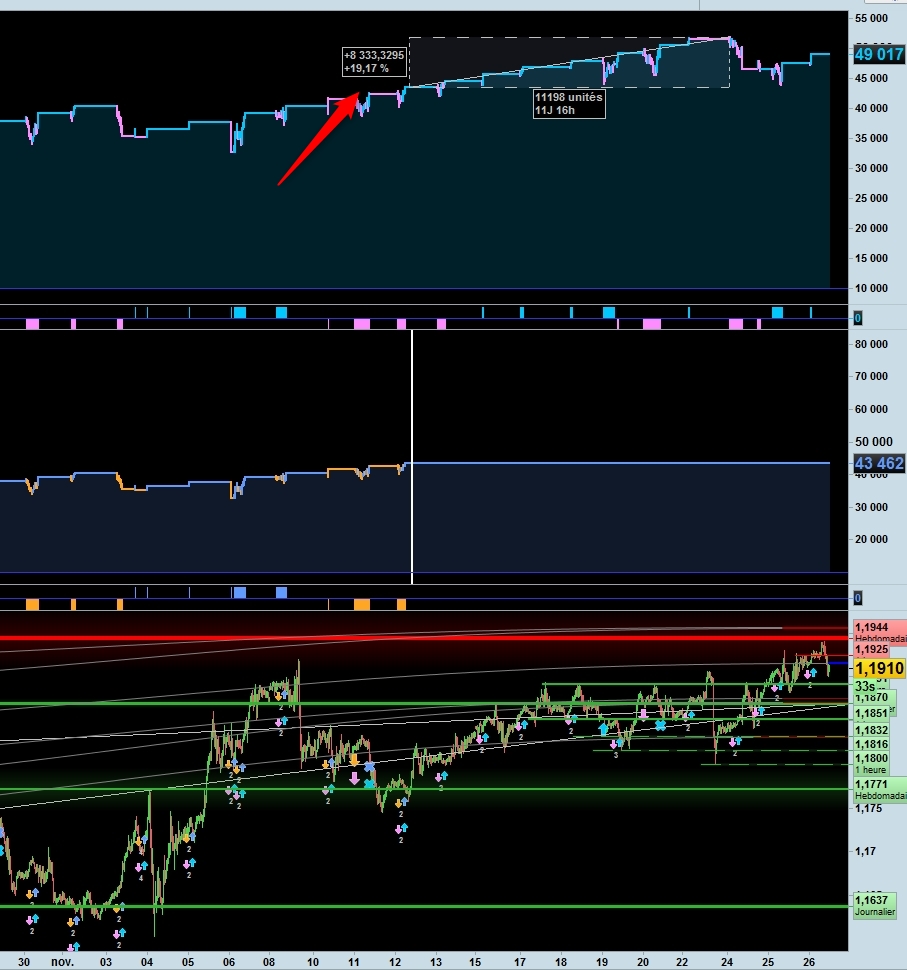
Task: Click the 49 017 equity value label
Action: tap(879, 54)
